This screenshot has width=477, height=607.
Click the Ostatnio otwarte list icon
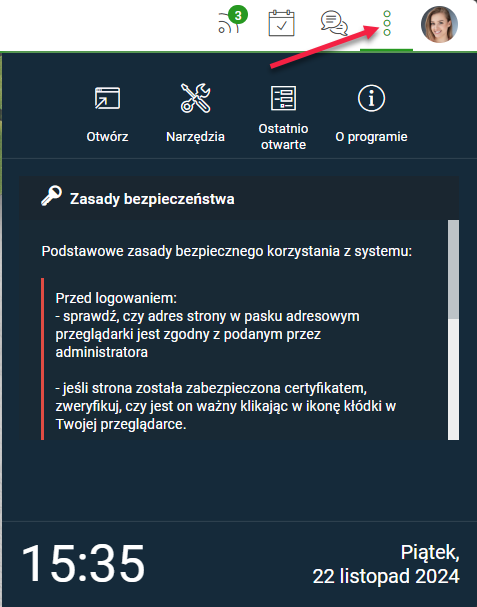point(283,98)
